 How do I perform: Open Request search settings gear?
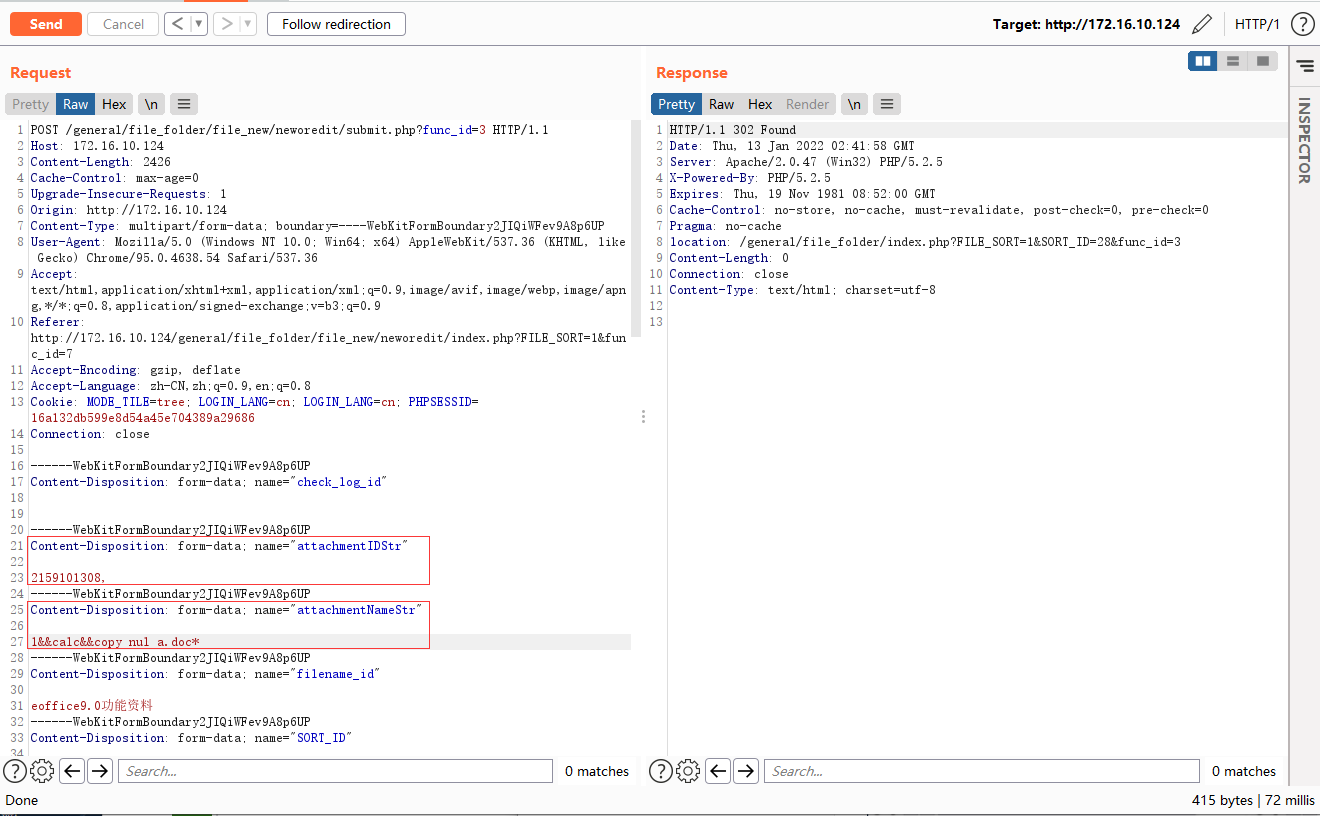42,771
